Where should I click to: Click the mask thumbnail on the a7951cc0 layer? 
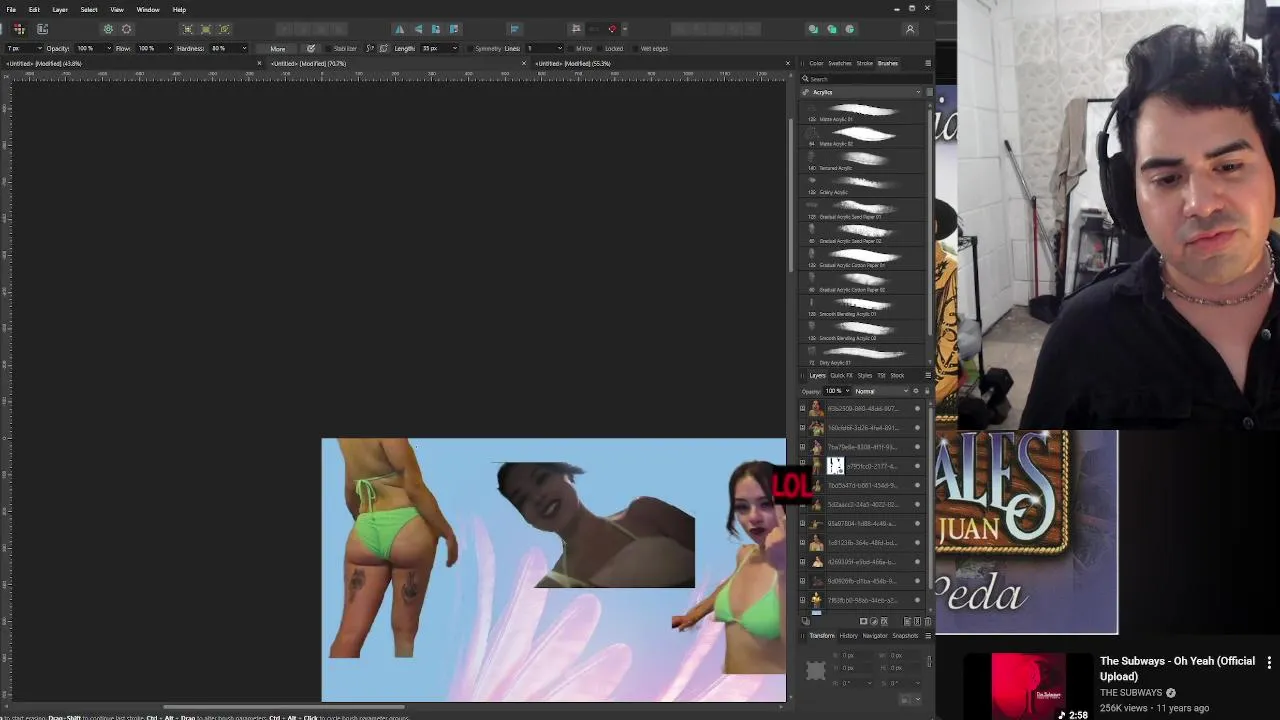[x=835, y=466]
